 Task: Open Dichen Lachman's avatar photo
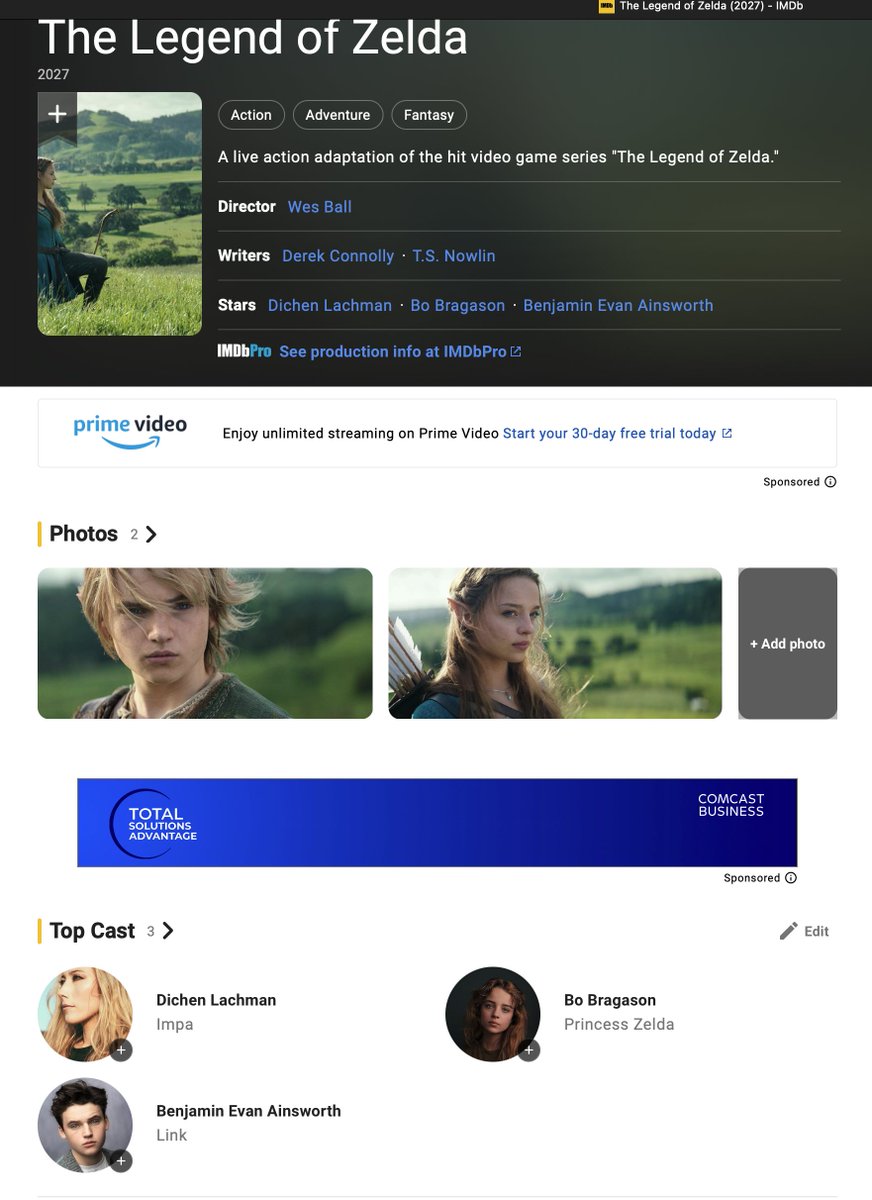pos(85,1014)
